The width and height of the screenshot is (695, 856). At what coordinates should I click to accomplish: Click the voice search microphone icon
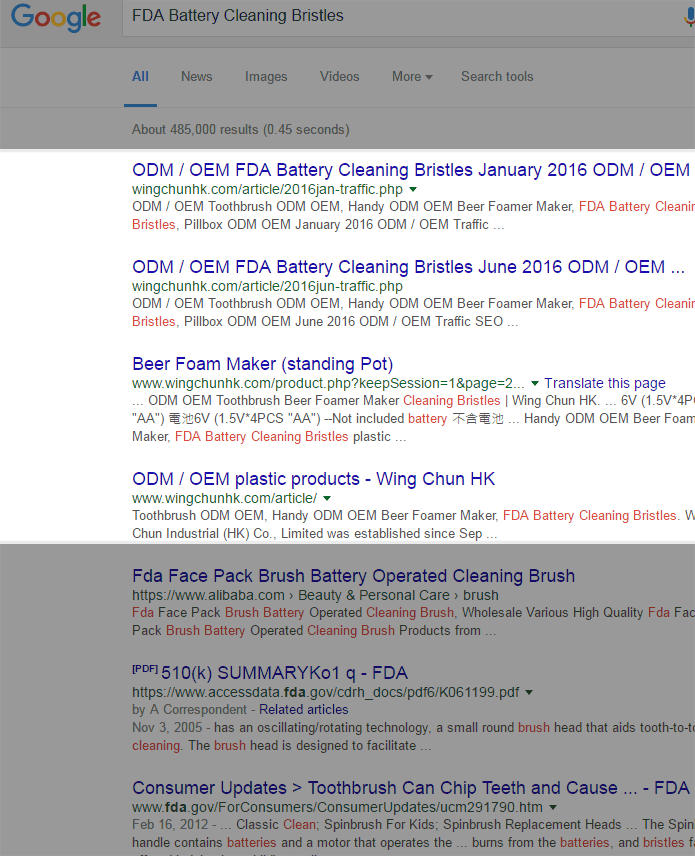[x=690, y=16]
